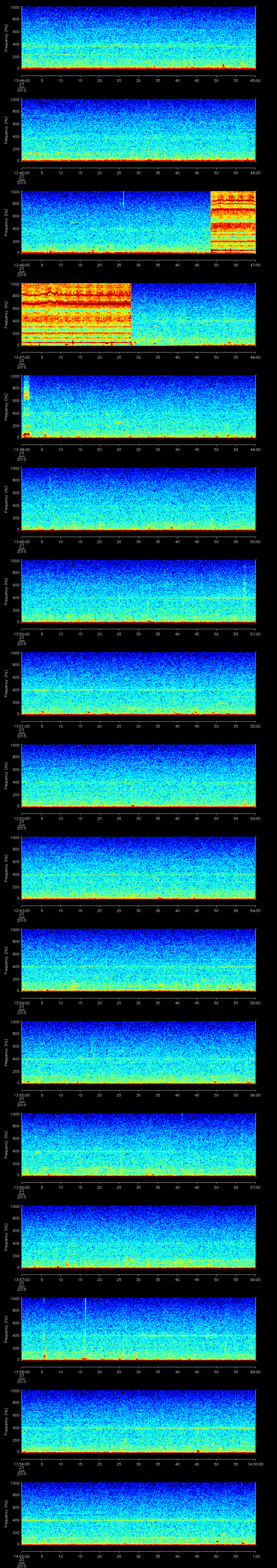Click the 45:00 end time label
Screen dimensions: 277x1568
click(256, 80)
